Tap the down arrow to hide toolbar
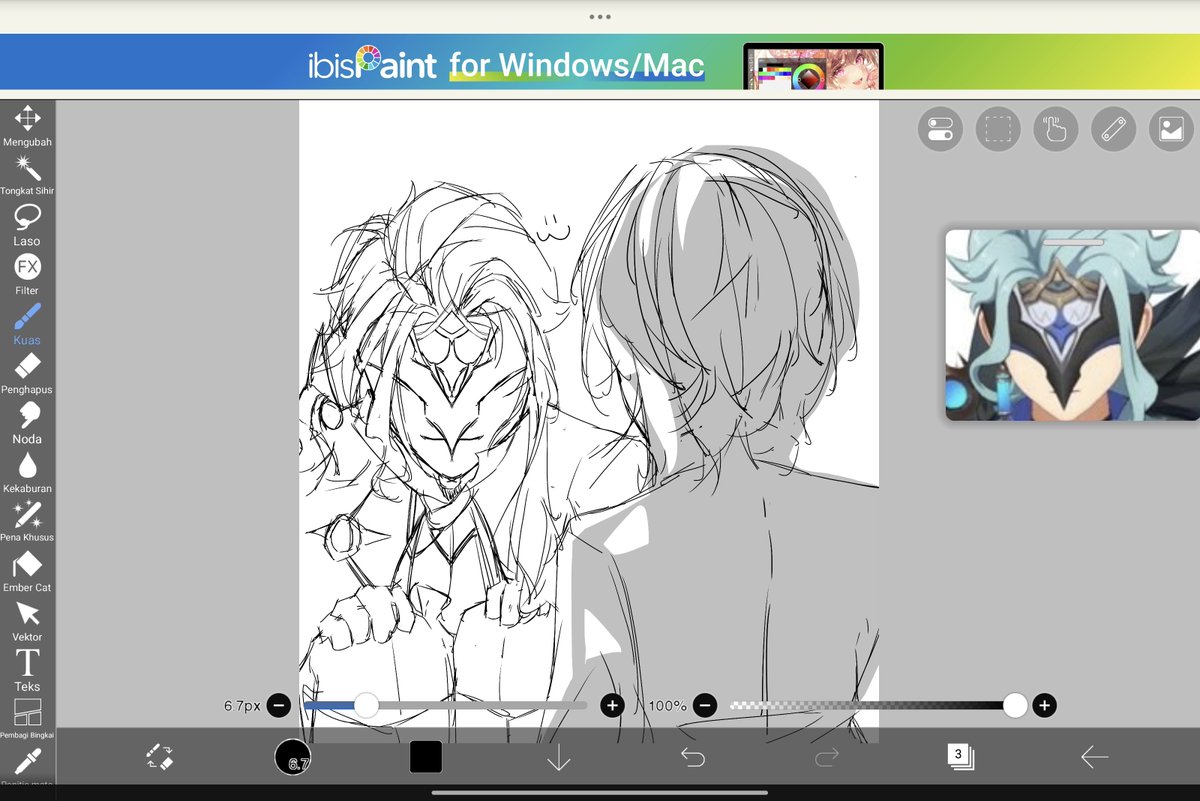Image resolution: width=1200 pixels, height=801 pixels. tap(559, 757)
